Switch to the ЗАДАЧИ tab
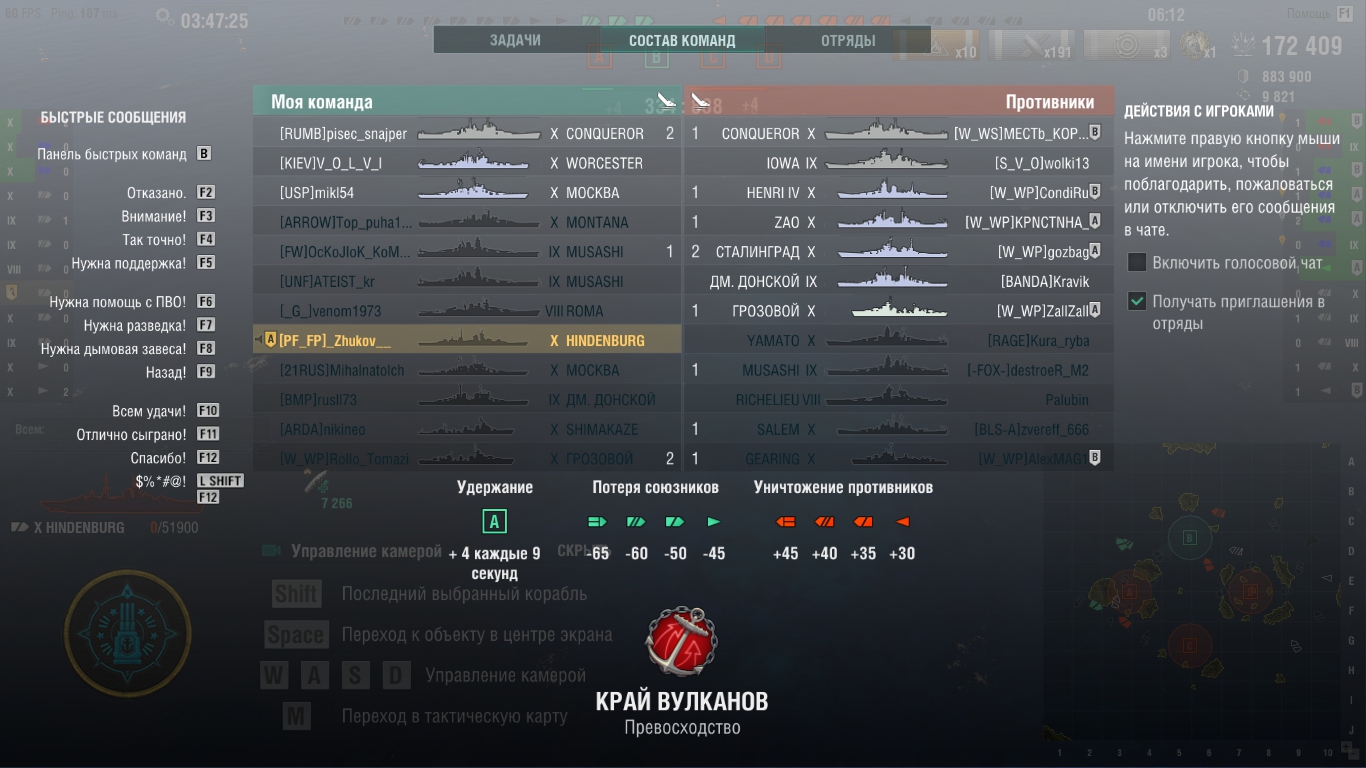 tap(516, 41)
